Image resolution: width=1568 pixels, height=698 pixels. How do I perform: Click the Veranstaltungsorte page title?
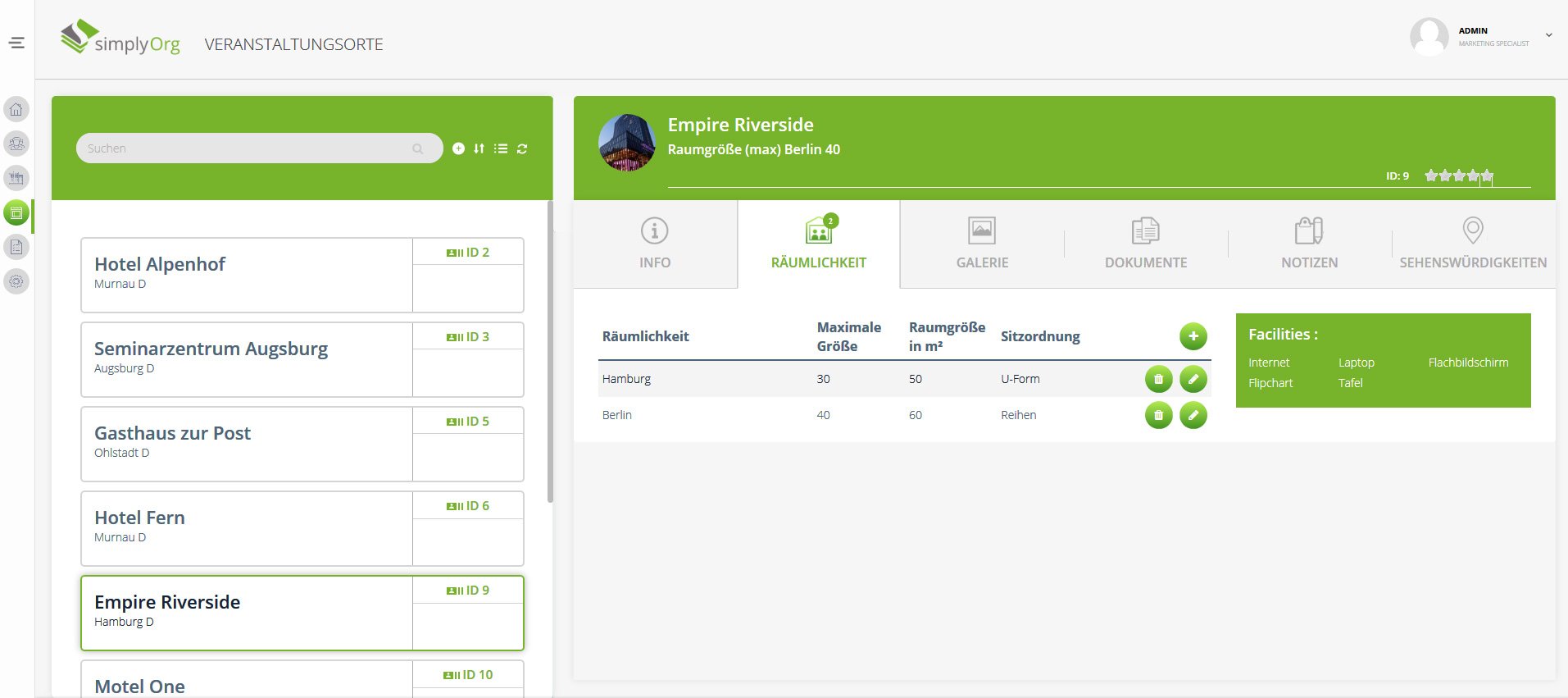(293, 44)
